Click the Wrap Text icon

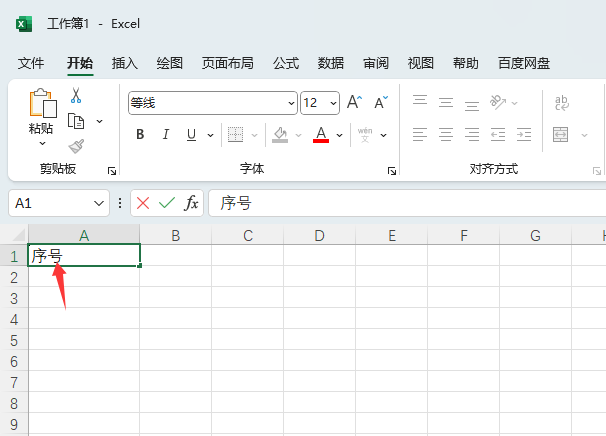pos(562,103)
